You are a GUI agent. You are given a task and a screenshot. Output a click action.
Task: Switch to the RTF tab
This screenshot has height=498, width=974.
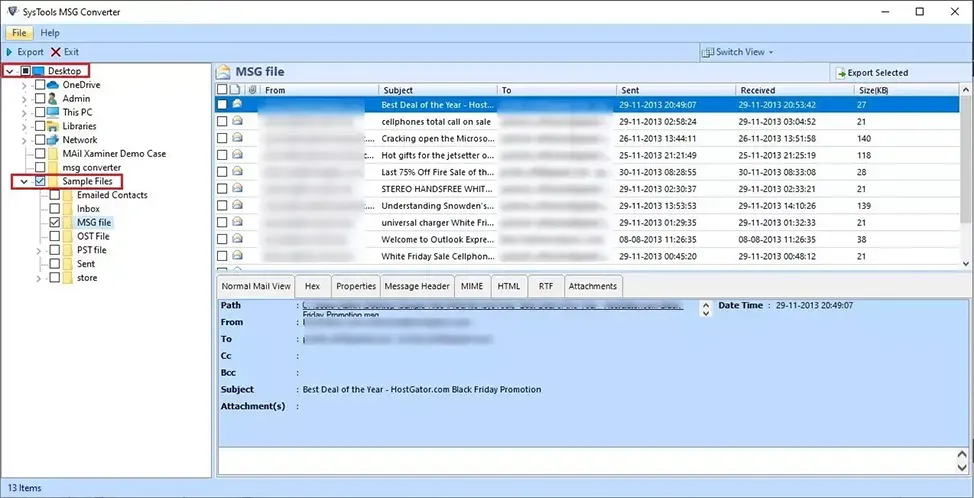tap(546, 286)
